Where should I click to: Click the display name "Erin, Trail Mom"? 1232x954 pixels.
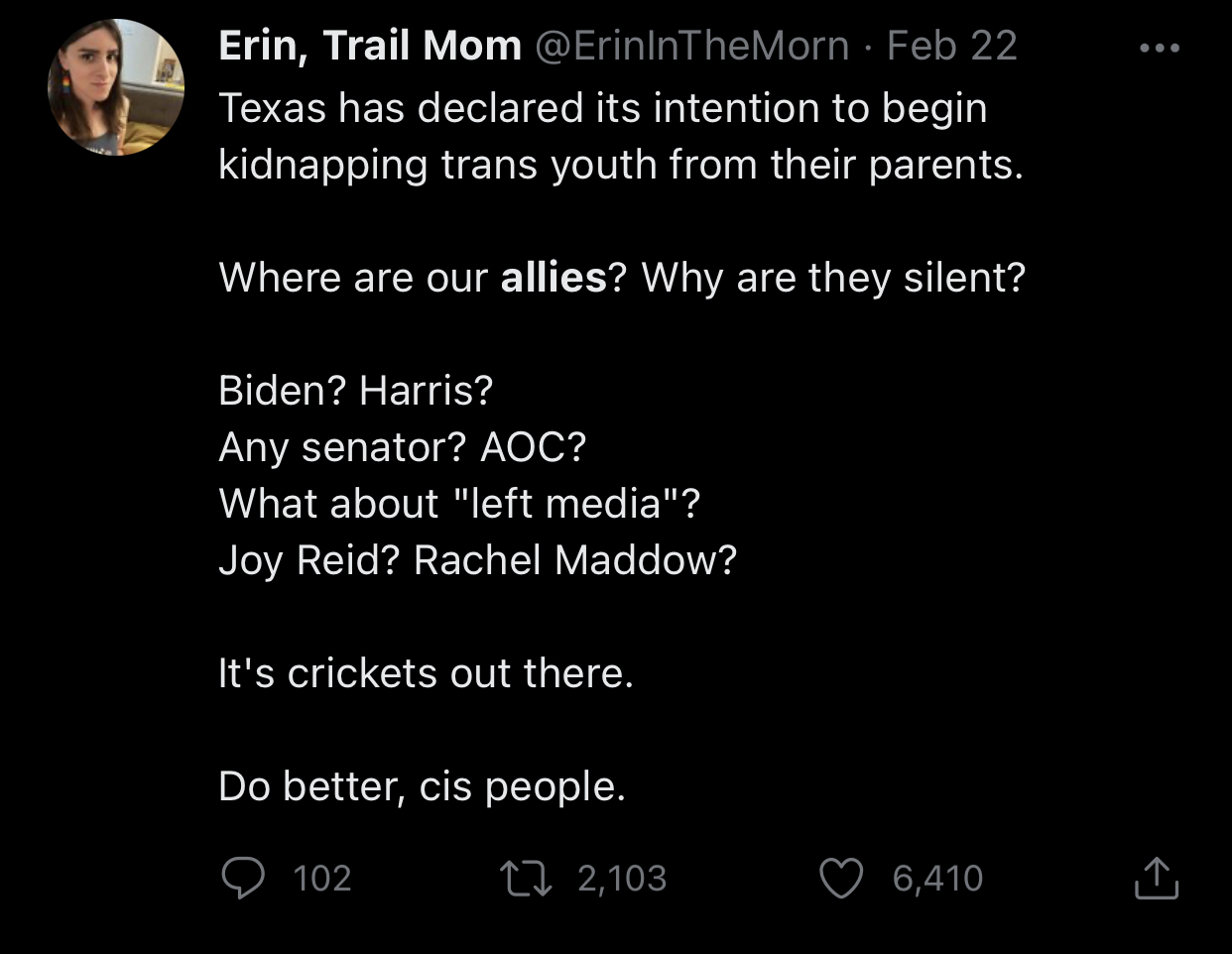coord(369,46)
